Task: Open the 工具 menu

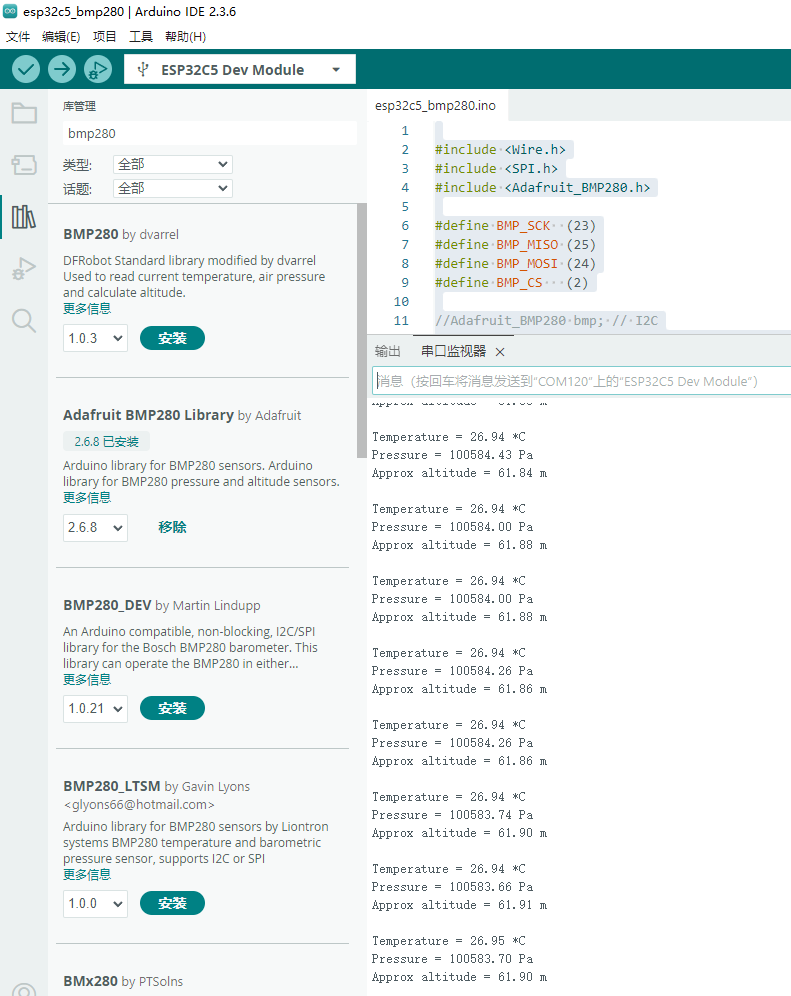Action: pyautogui.click(x=141, y=37)
